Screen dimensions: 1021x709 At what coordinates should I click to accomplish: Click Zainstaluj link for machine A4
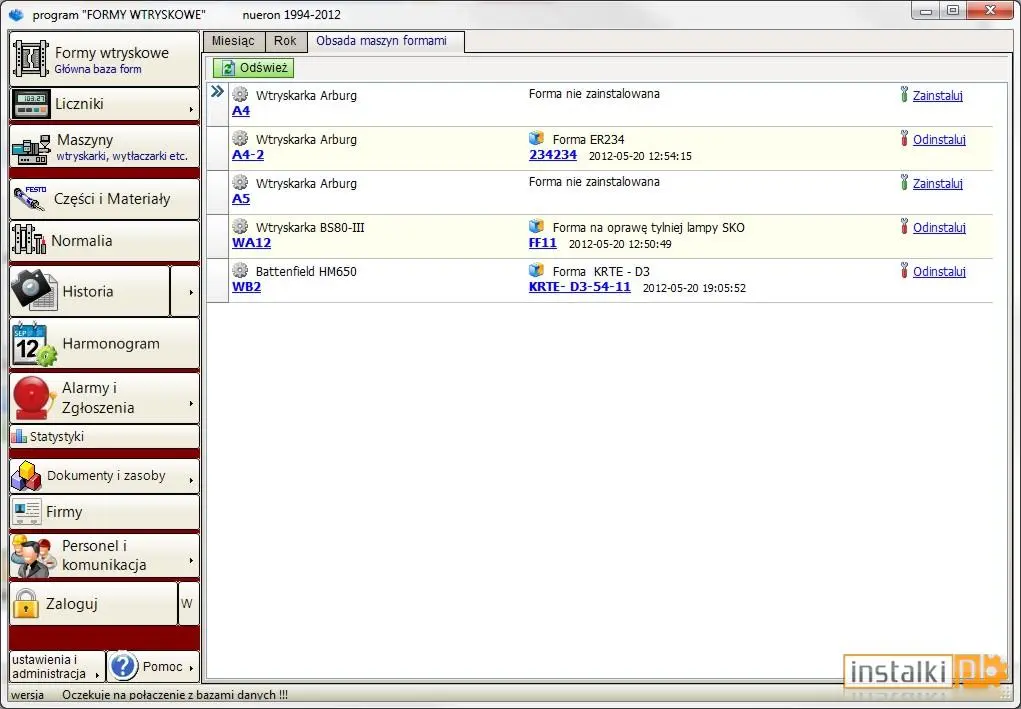937,95
